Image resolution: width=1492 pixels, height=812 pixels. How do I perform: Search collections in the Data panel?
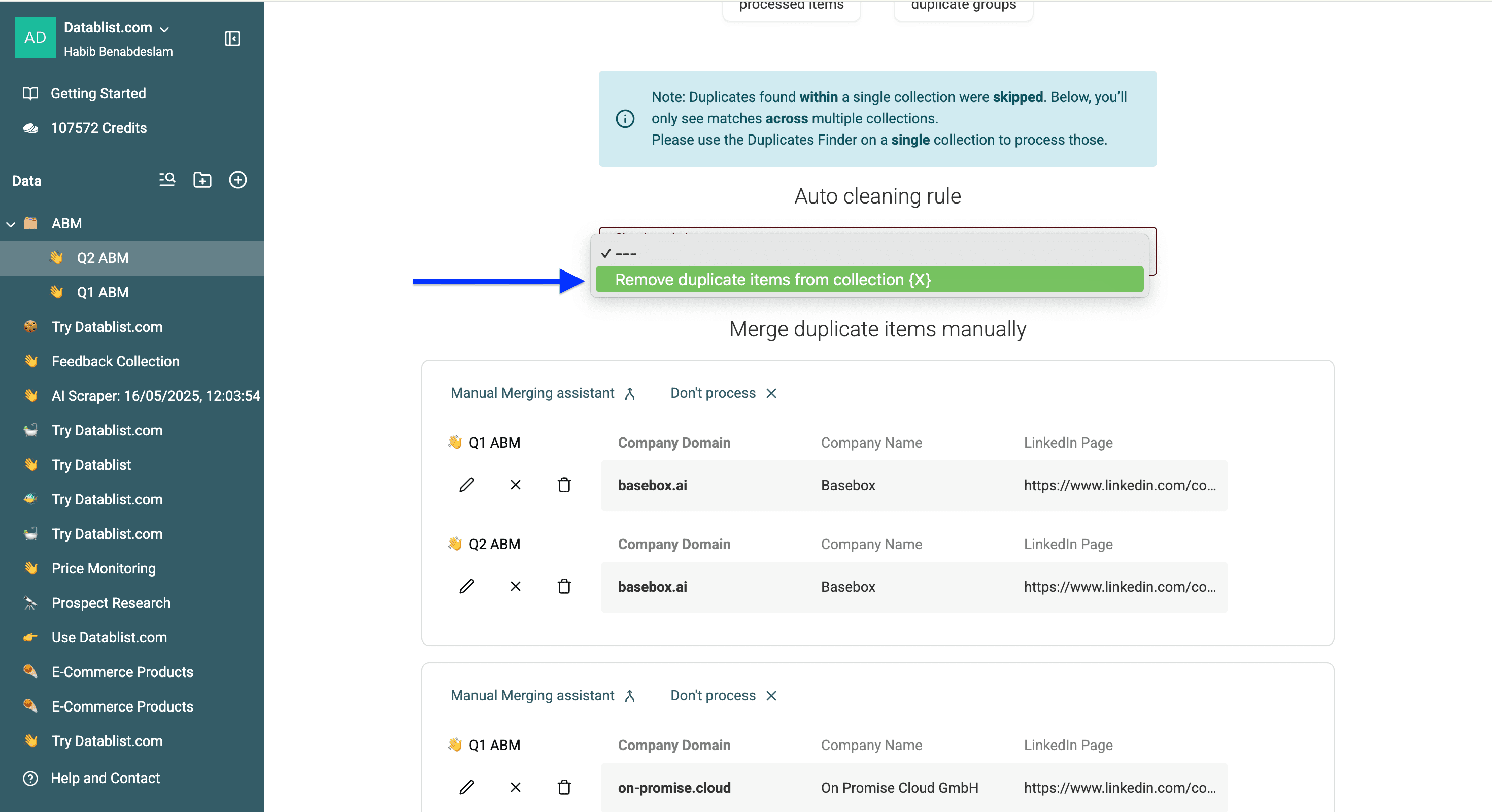[166, 180]
